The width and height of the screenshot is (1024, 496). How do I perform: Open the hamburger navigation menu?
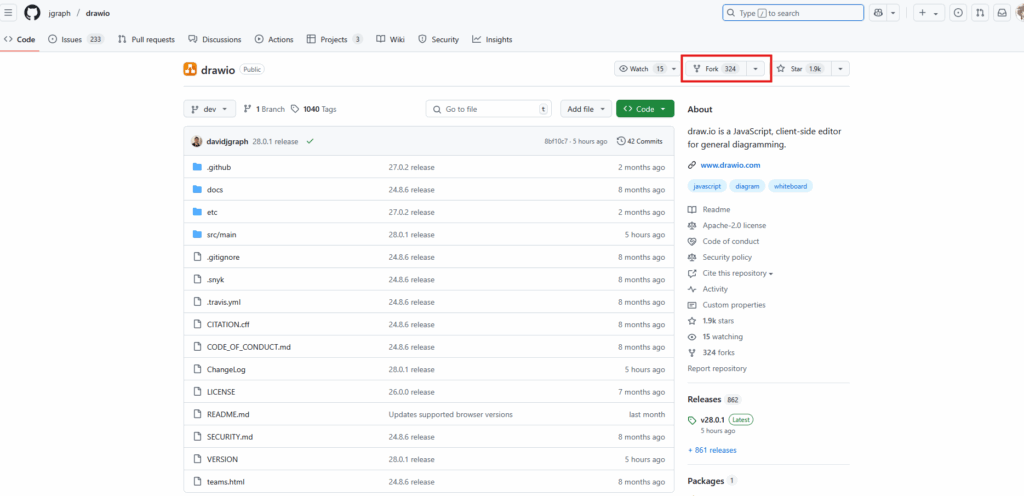coord(9,13)
